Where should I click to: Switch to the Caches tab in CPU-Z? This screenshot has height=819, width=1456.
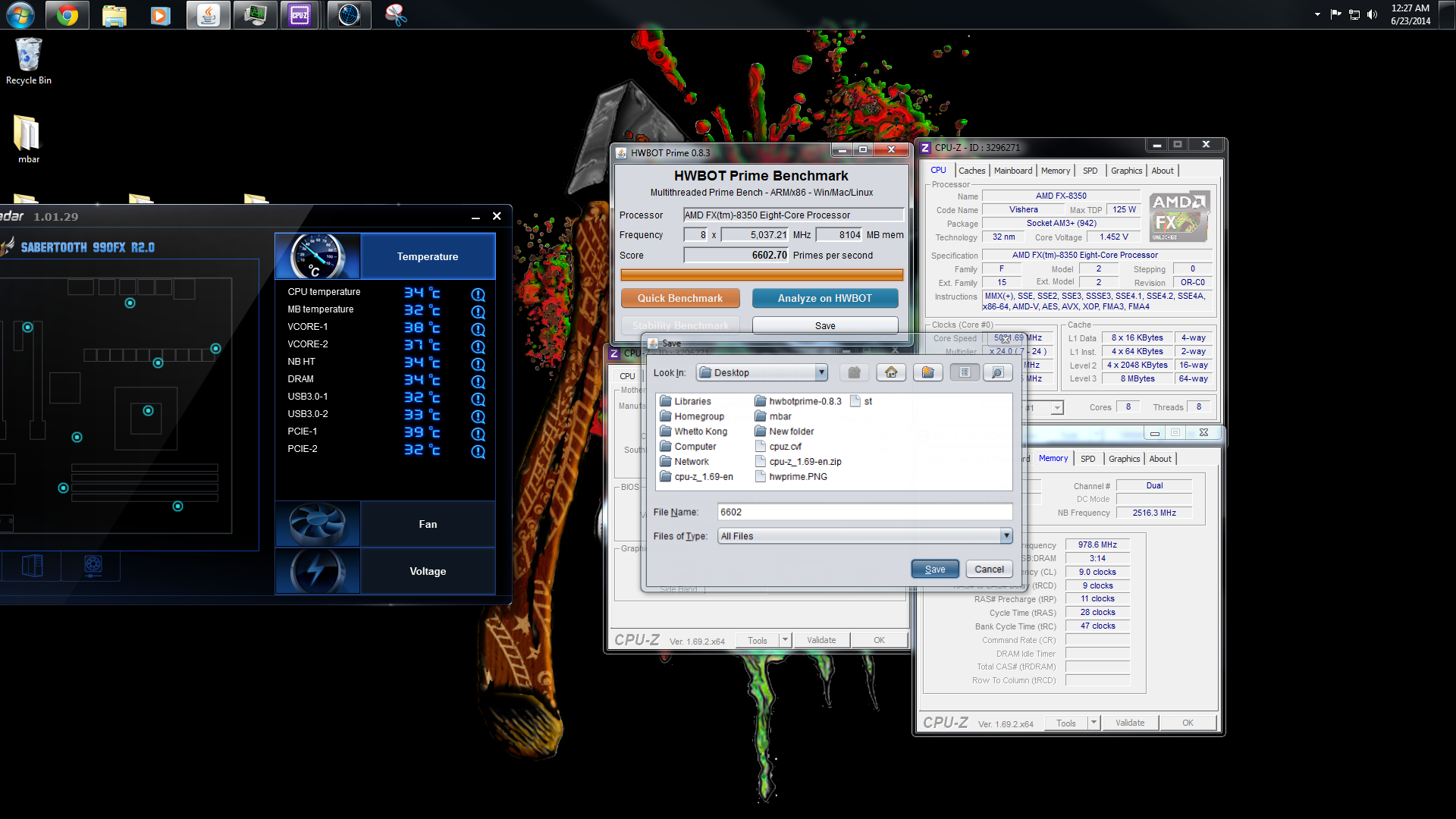pyautogui.click(x=971, y=171)
